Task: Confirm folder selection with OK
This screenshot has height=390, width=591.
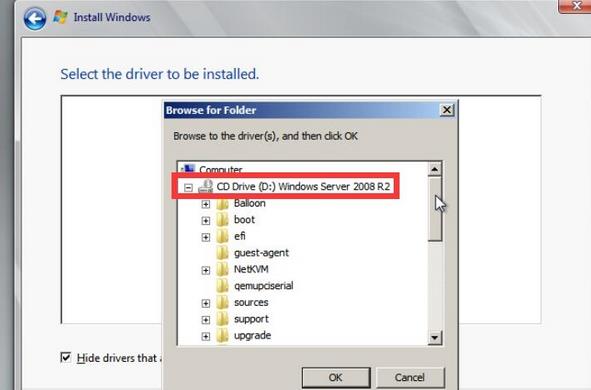Action: (x=336, y=377)
